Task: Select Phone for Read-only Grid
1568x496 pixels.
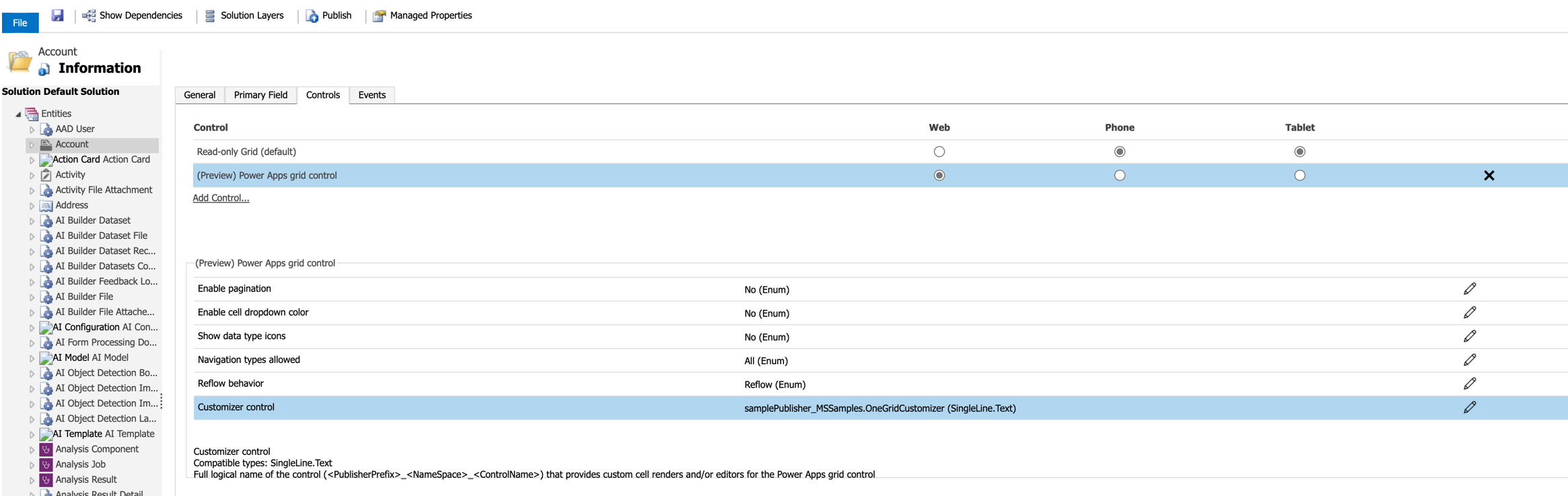Action: click(1120, 152)
